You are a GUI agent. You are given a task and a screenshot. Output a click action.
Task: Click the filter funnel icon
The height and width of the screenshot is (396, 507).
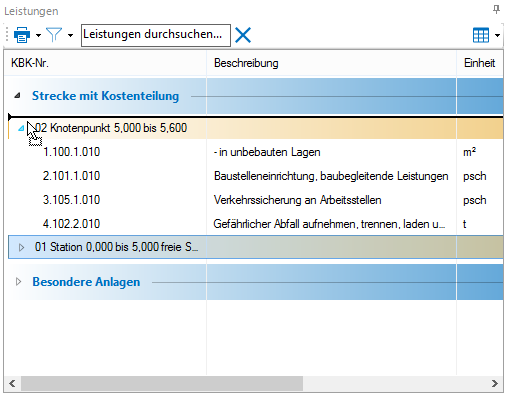pos(54,35)
